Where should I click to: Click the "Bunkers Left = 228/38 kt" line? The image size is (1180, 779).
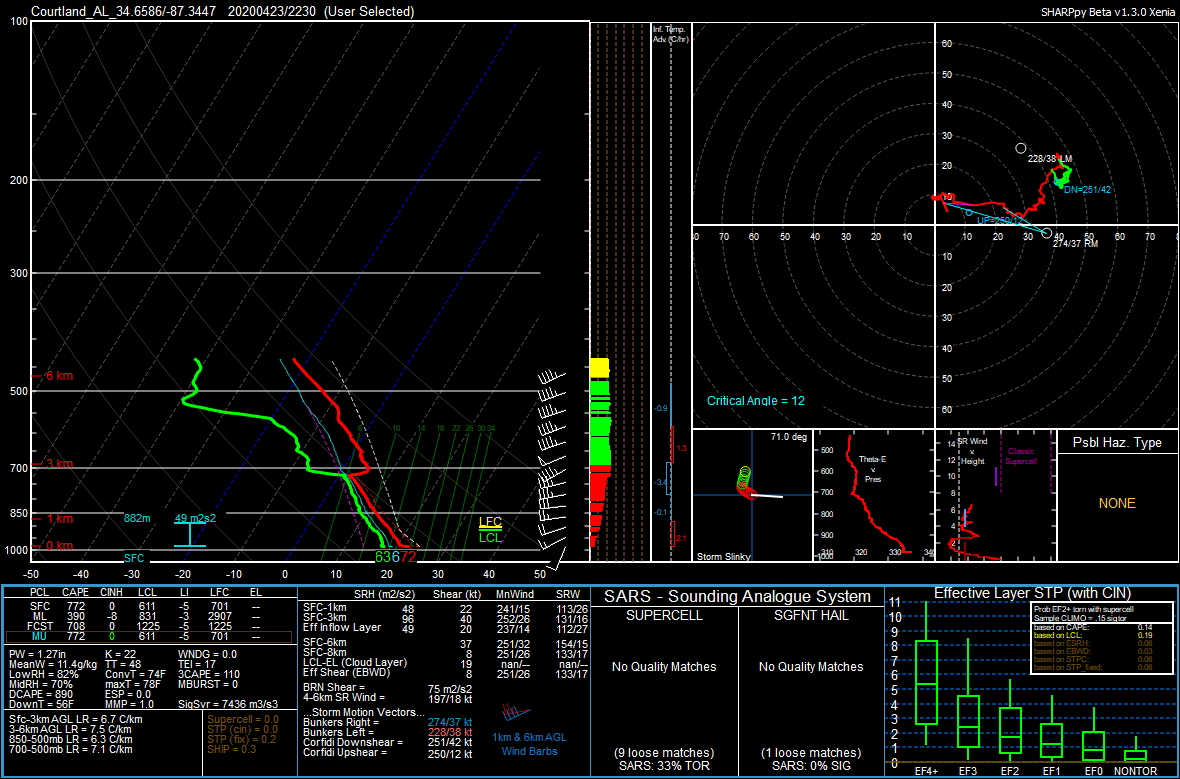[x=388, y=732]
